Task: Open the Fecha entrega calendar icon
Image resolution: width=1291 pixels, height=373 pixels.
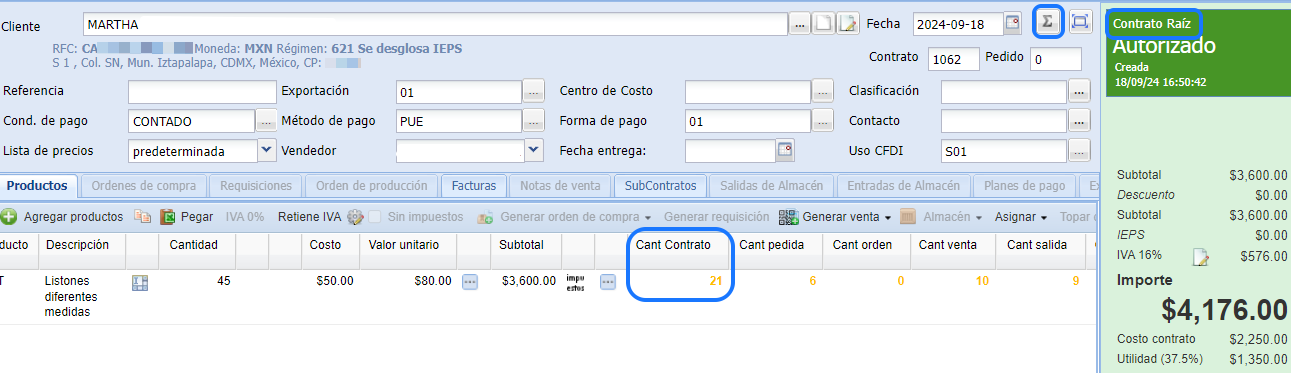Action: pos(785,150)
